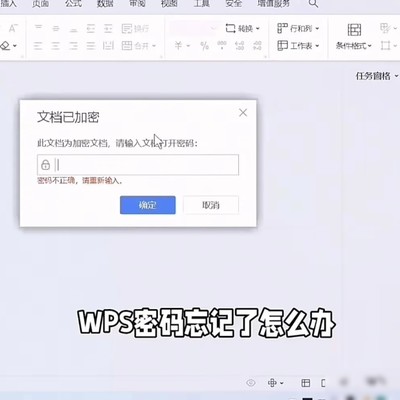Screen dimensions: 400x400
Task: Toggle 换行 text wrapping
Action: 135,29
